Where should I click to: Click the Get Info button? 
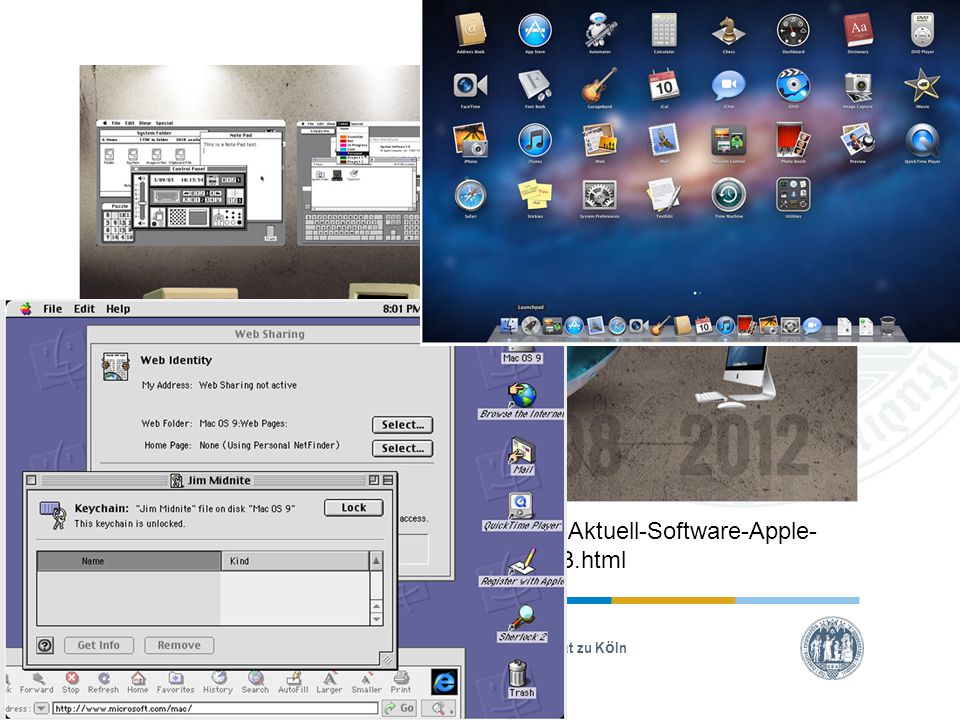click(99, 645)
